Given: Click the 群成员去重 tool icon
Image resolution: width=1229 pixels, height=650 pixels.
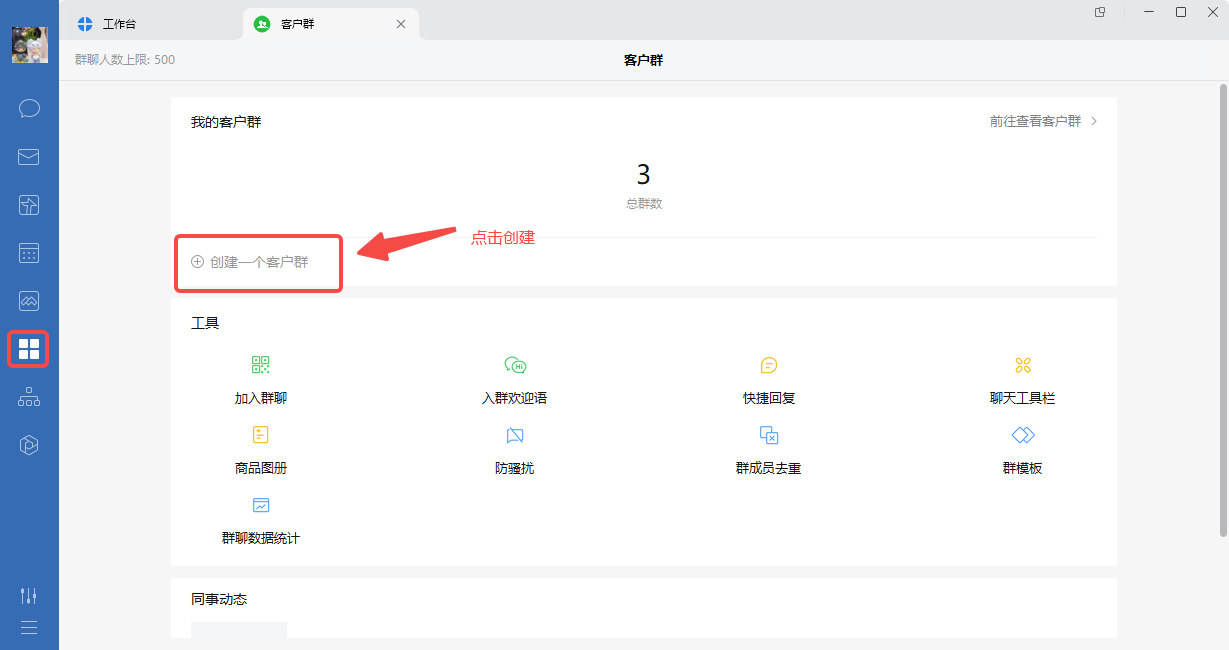Looking at the screenshot, I should (x=769, y=435).
